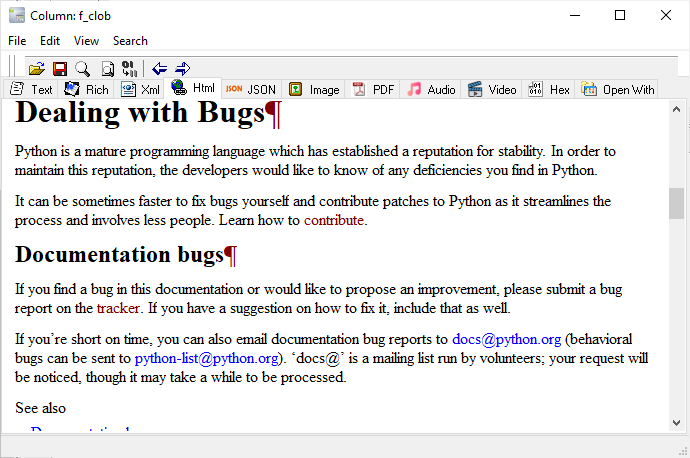690x458 pixels.
Task: Select the Html tab
Action: click(x=193, y=88)
